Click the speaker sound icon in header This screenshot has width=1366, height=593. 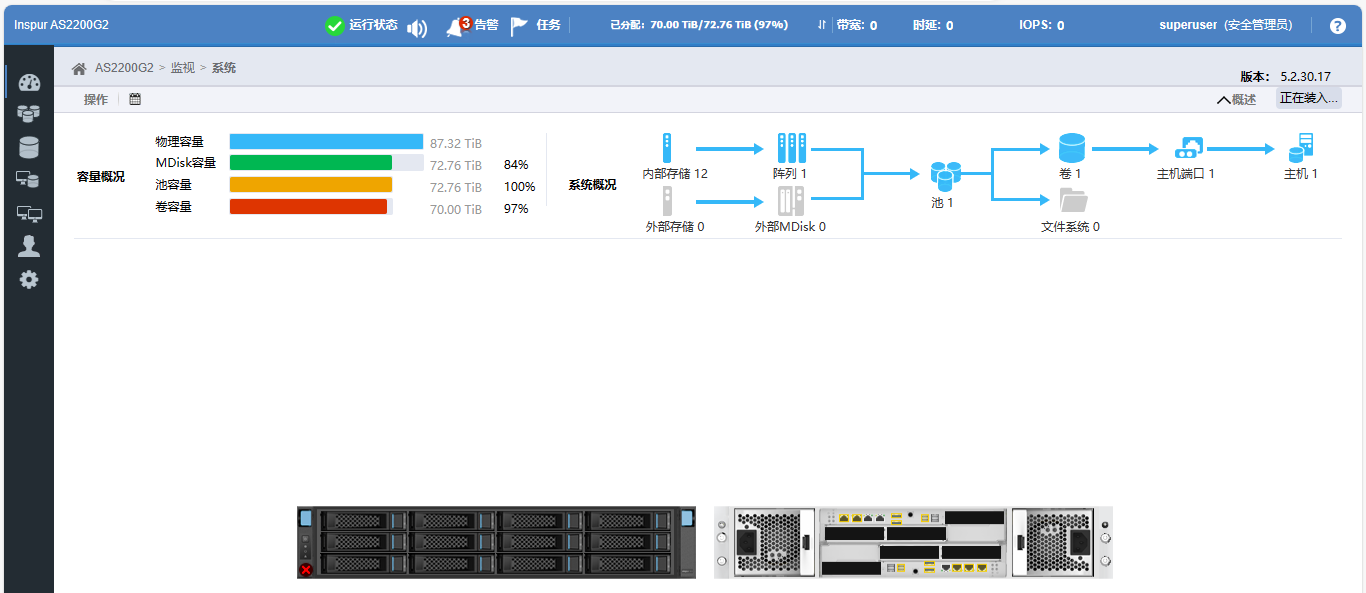417,28
